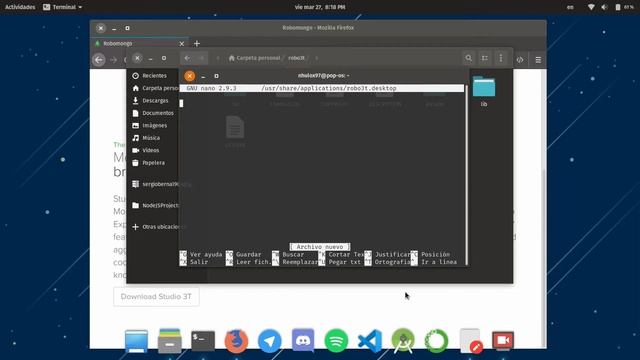Open Recientes in the file manager sidebar
Screen dimensions: 640x360
point(150,76)
